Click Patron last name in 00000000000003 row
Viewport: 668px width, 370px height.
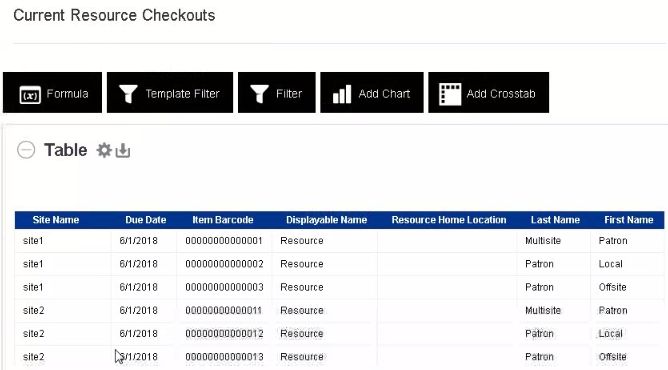[x=539, y=287]
